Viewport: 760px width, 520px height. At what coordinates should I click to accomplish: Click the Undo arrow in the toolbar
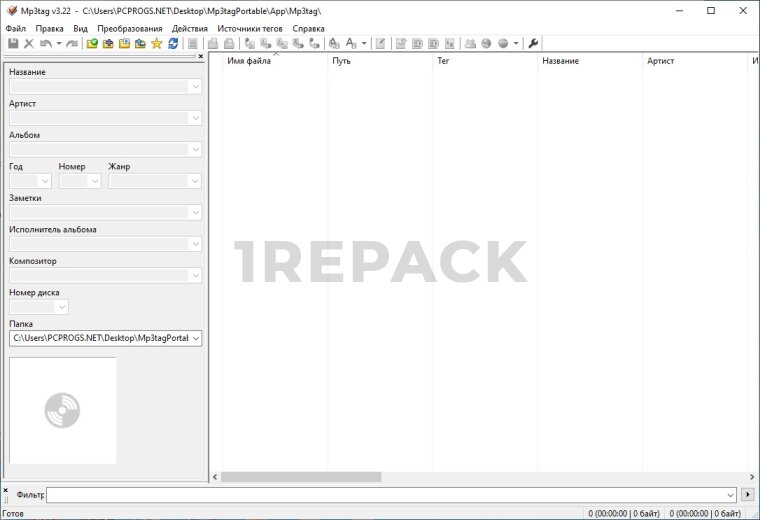click(46, 44)
